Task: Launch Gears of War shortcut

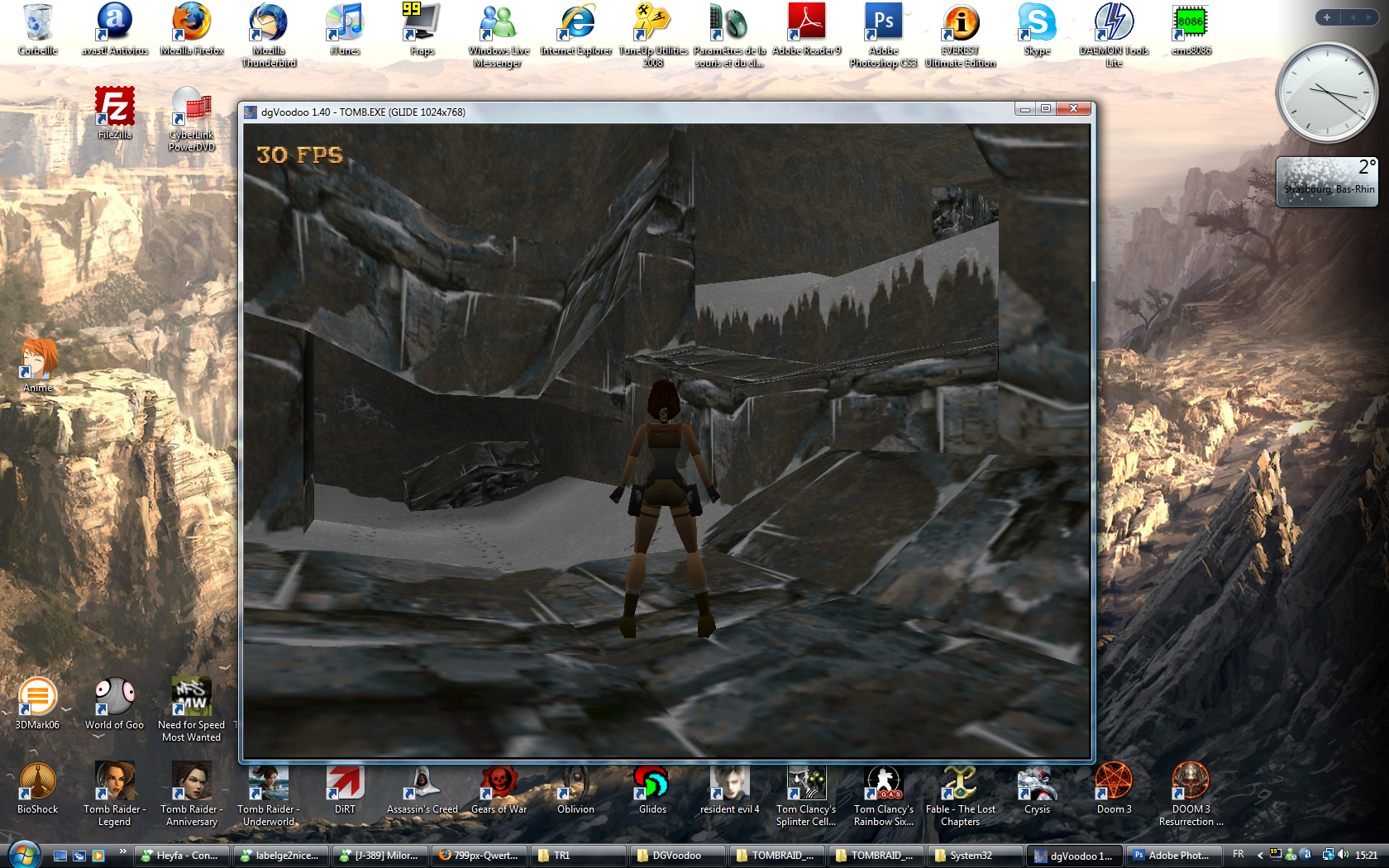Action: click(499, 788)
